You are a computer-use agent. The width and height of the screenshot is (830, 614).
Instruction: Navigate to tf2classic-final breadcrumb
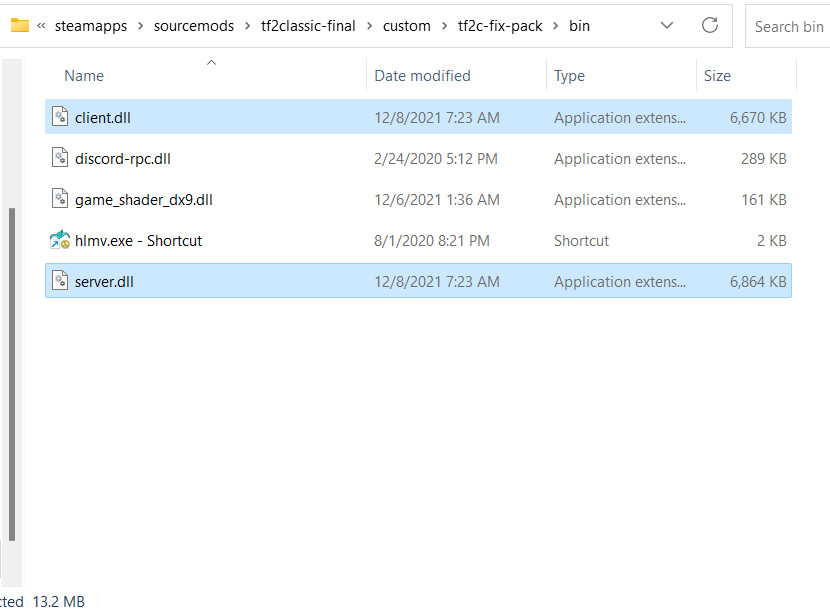pyautogui.click(x=308, y=26)
